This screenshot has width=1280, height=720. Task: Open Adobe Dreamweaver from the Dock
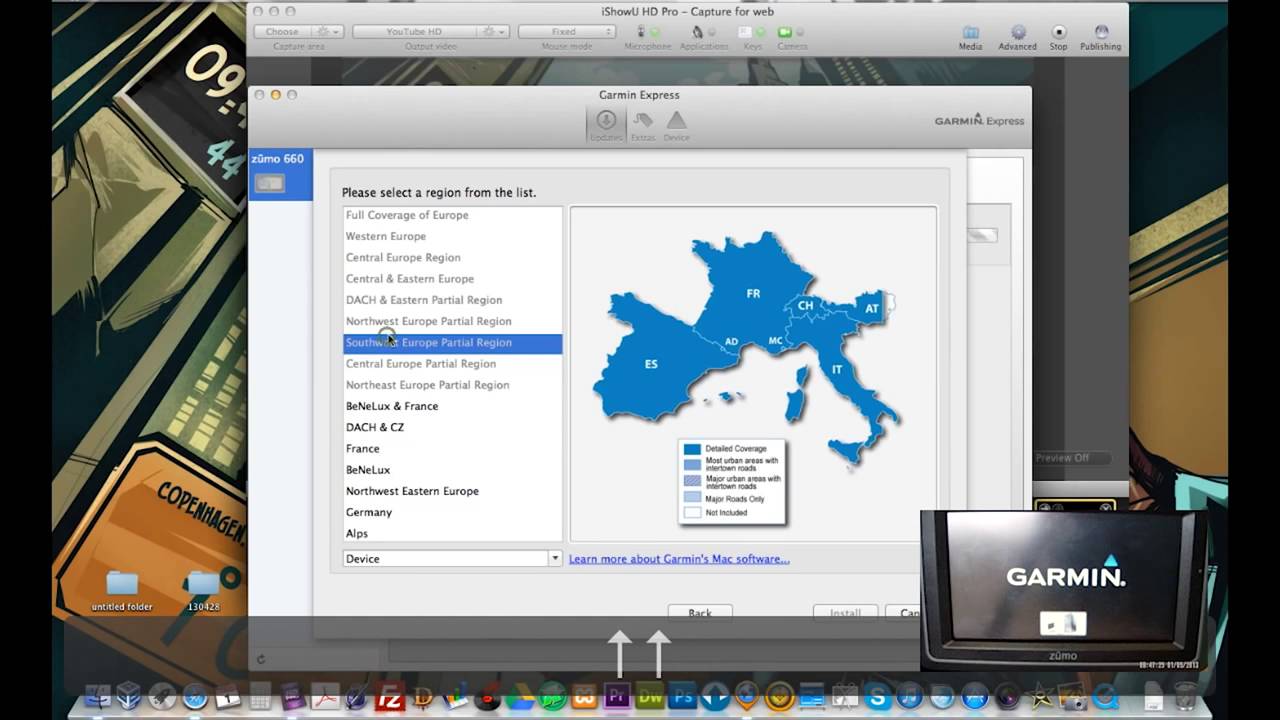coord(649,697)
